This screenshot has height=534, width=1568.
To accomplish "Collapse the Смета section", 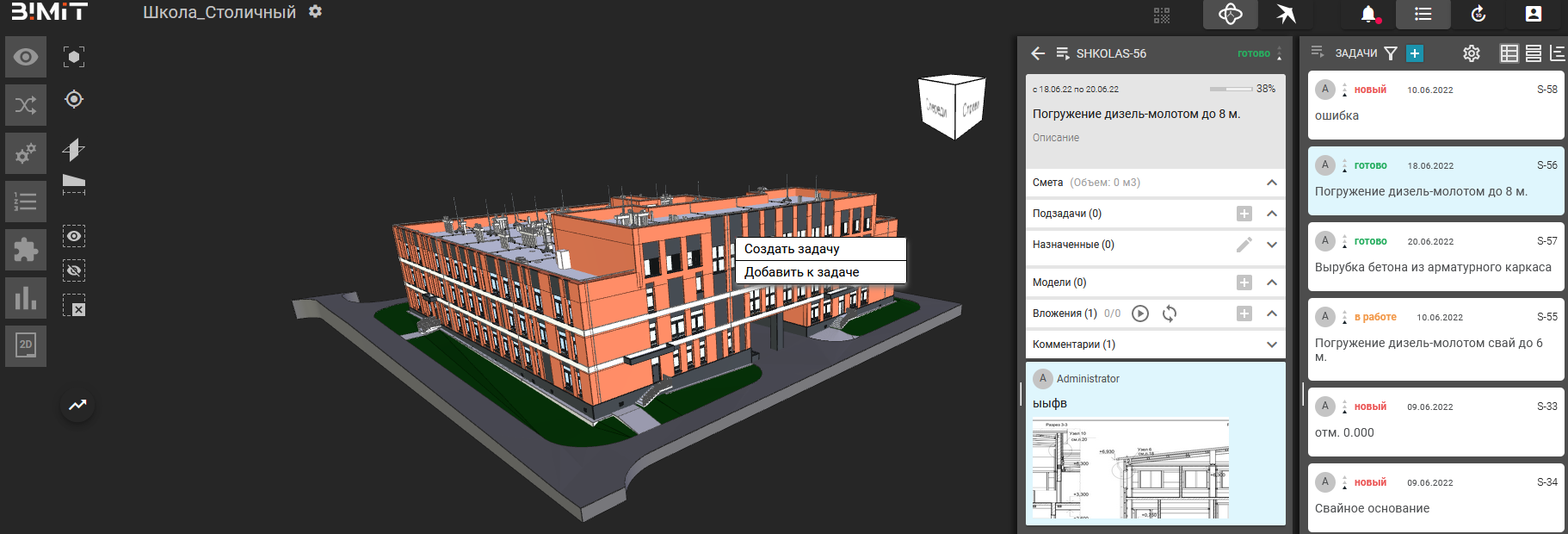I will 1271,183.
